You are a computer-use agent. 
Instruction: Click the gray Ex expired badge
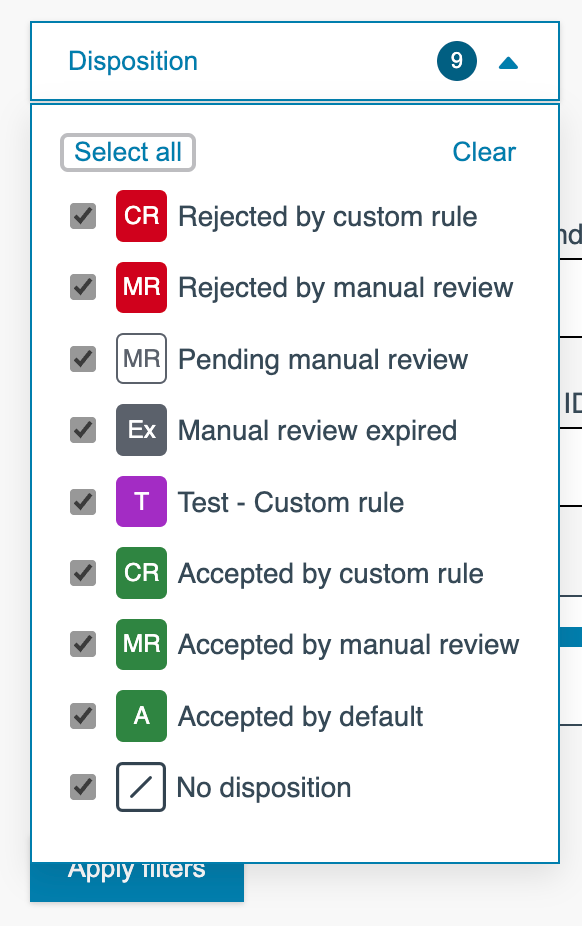pos(141,430)
